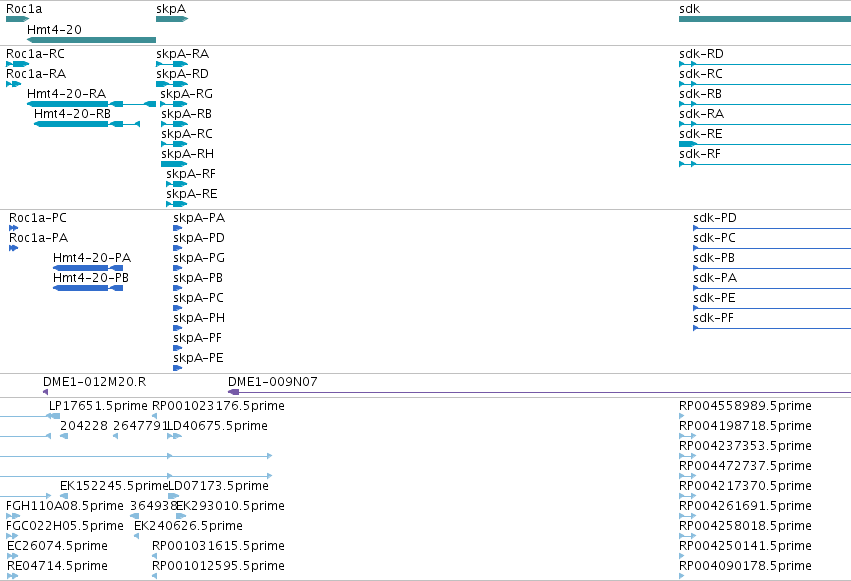Viewport: 851px width, 581px height.
Task: Select the skpA-PD protein label
Action: pos(199,238)
